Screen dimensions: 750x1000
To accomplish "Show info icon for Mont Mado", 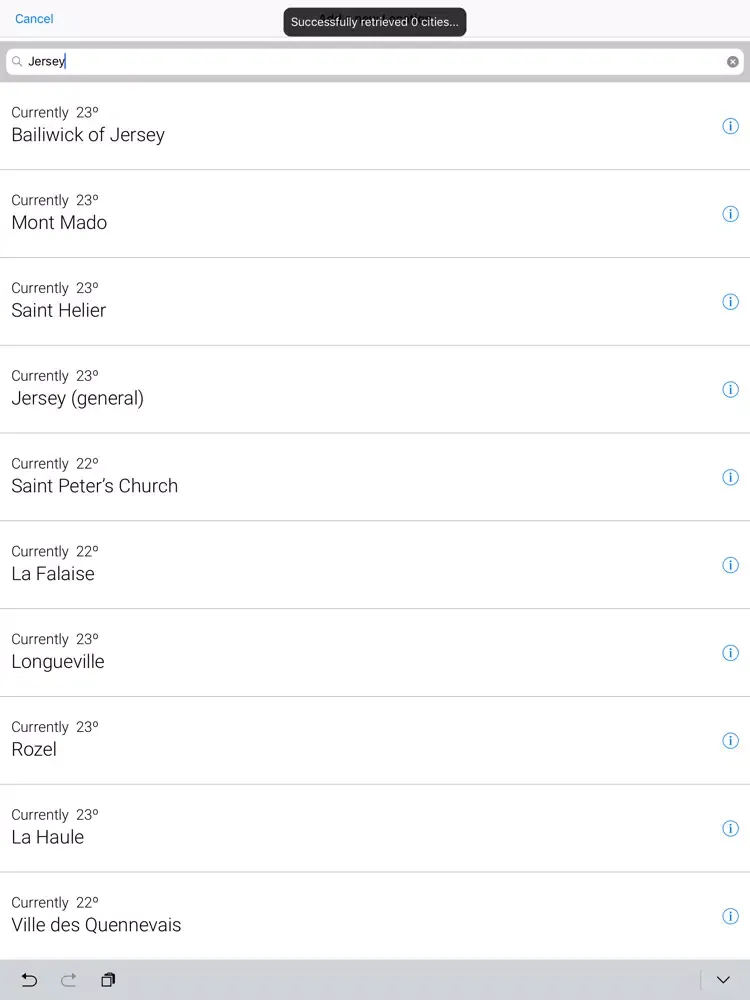I will [730, 214].
